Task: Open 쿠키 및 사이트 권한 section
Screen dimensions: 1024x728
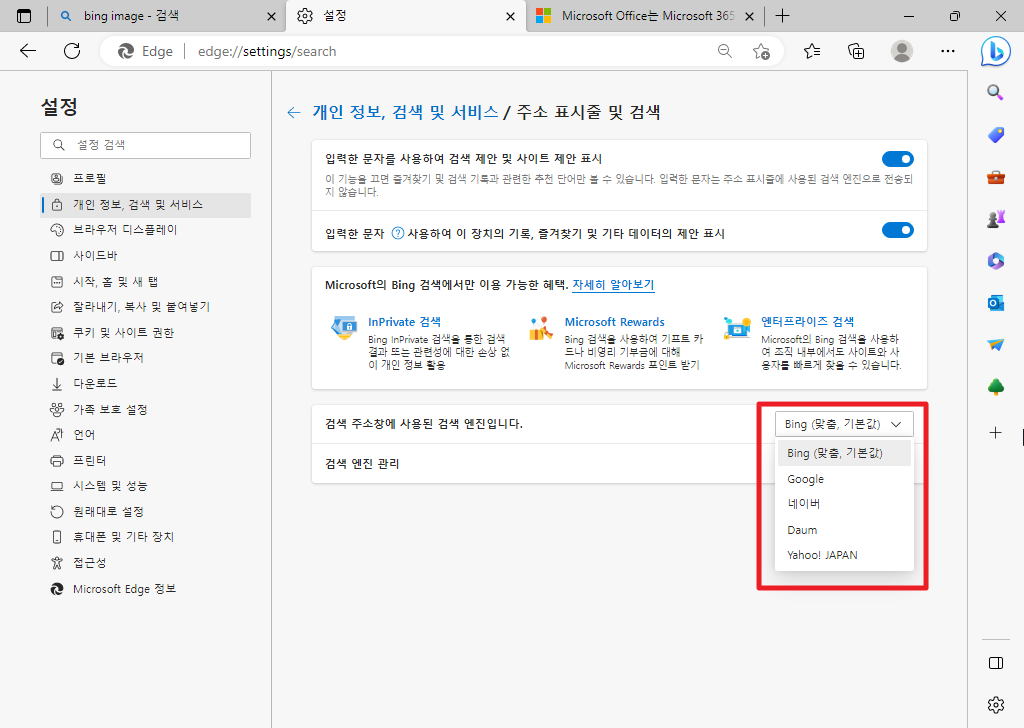Action: coord(146,332)
